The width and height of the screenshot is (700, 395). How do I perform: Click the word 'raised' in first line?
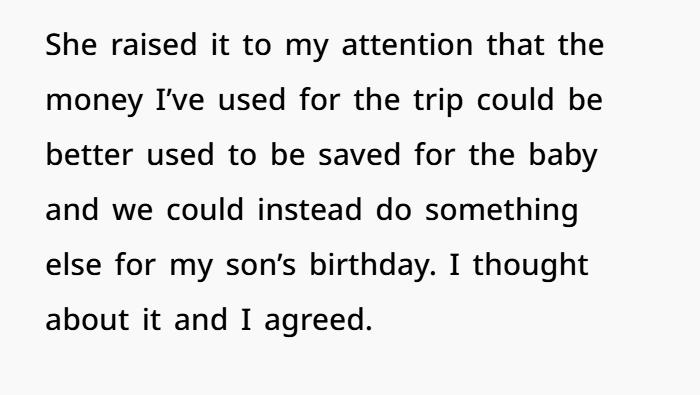click(x=154, y=45)
